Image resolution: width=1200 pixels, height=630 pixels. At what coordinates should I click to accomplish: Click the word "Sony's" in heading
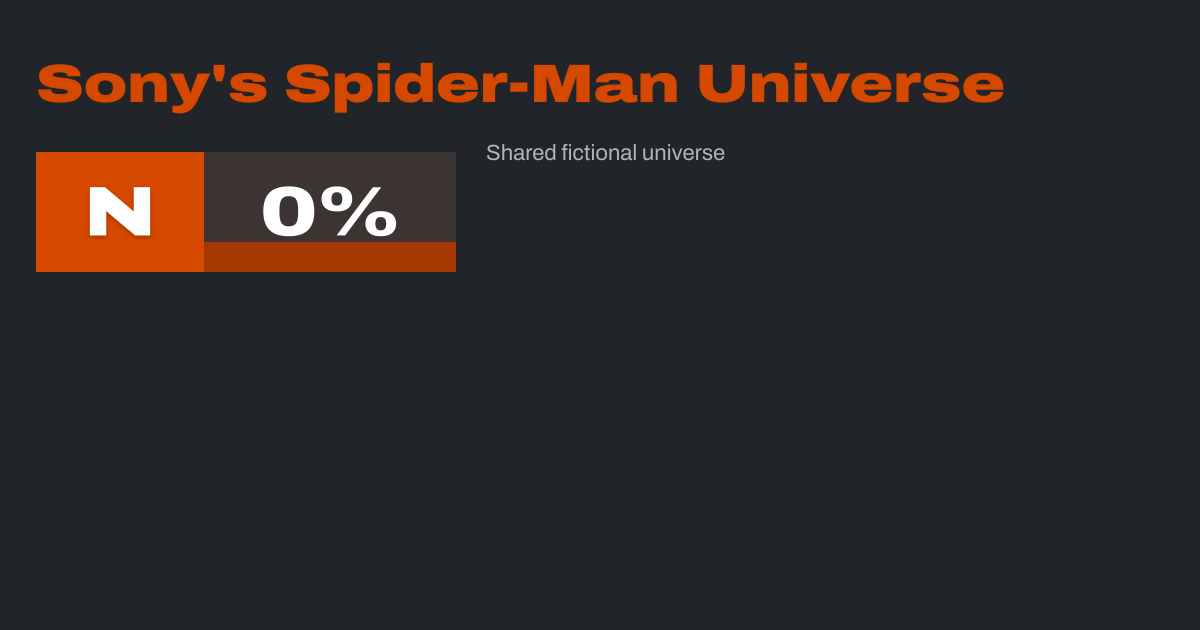tap(152, 85)
